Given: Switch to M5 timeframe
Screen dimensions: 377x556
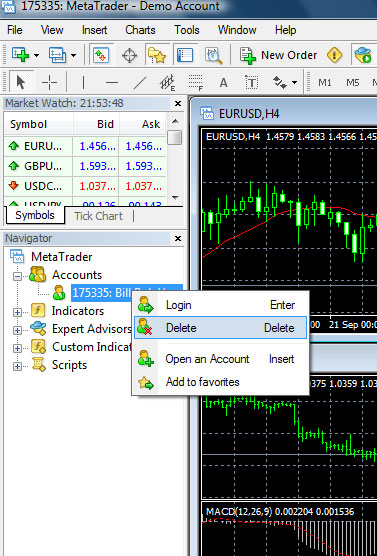Looking at the screenshot, I should pyautogui.click(x=353, y=83).
